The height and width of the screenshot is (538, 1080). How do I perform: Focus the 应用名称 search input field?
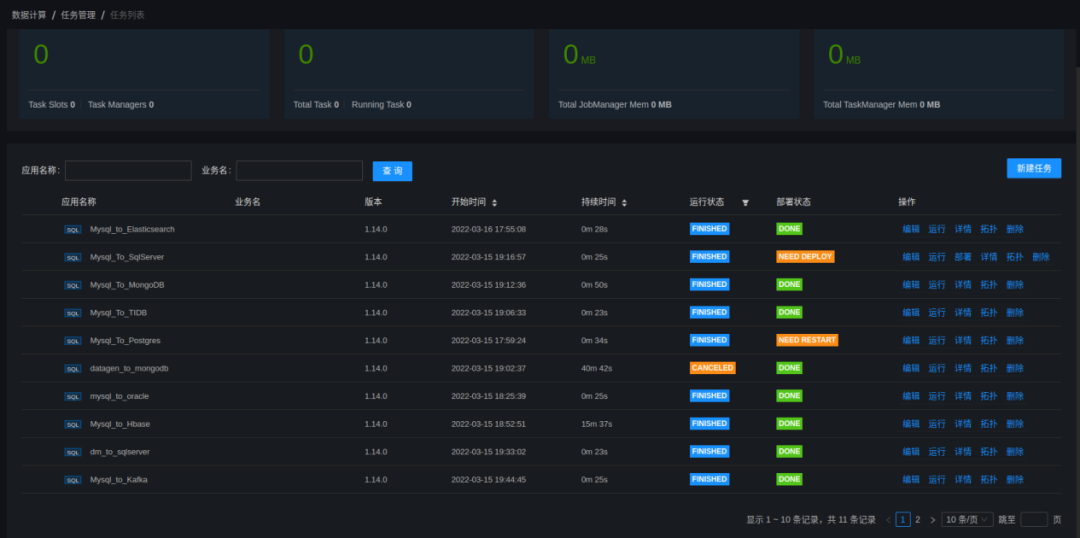pos(128,171)
